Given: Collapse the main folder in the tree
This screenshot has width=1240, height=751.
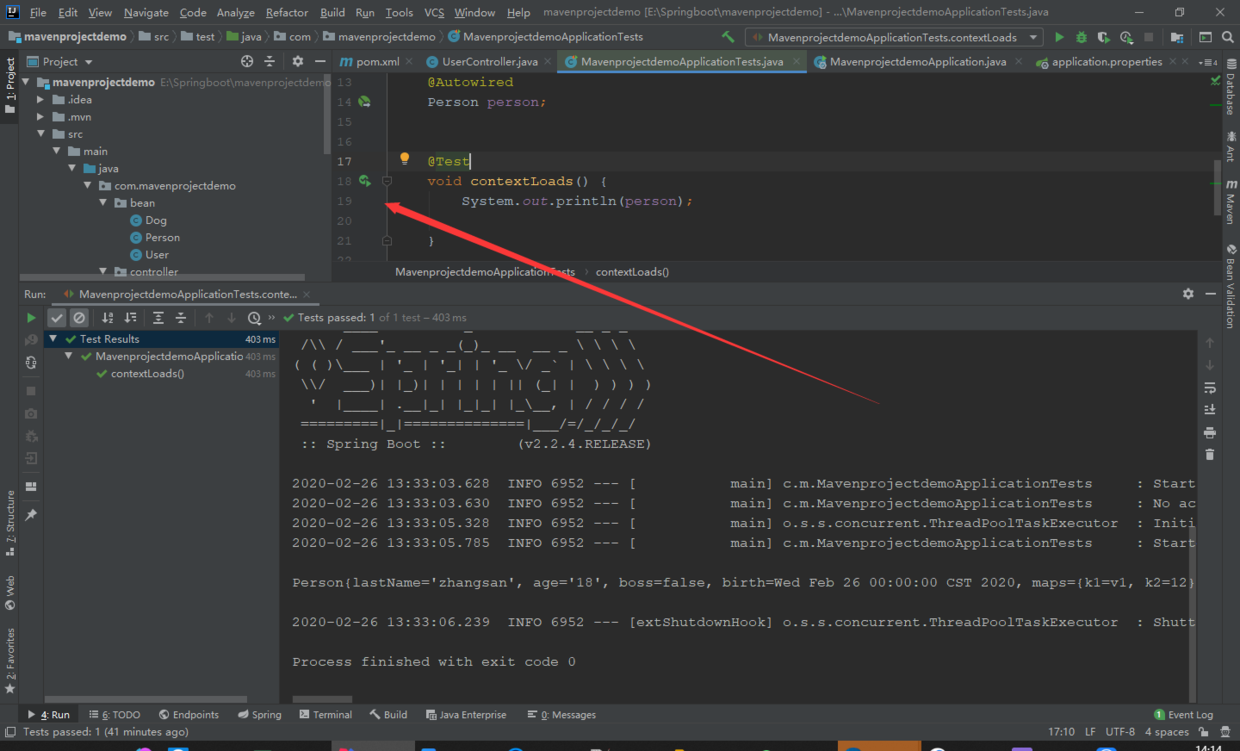Looking at the screenshot, I should 57,151.
